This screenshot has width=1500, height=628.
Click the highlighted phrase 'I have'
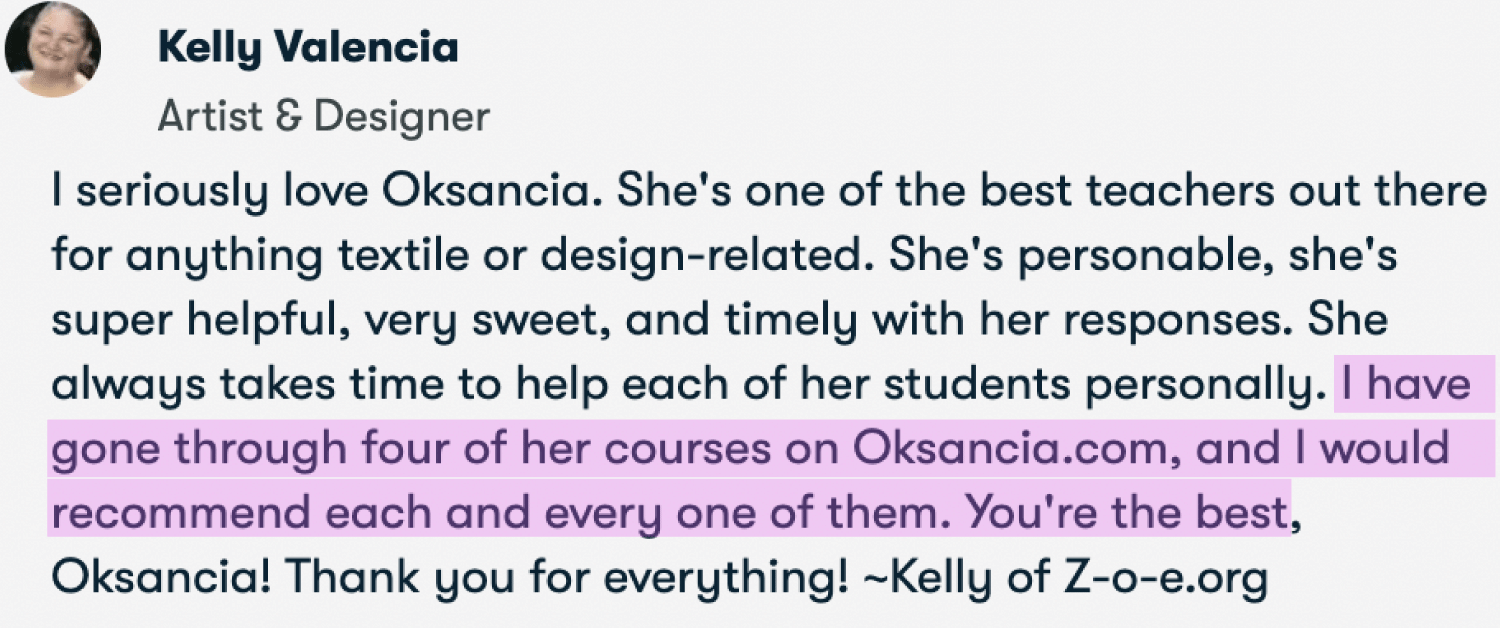tap(1406, 384)
